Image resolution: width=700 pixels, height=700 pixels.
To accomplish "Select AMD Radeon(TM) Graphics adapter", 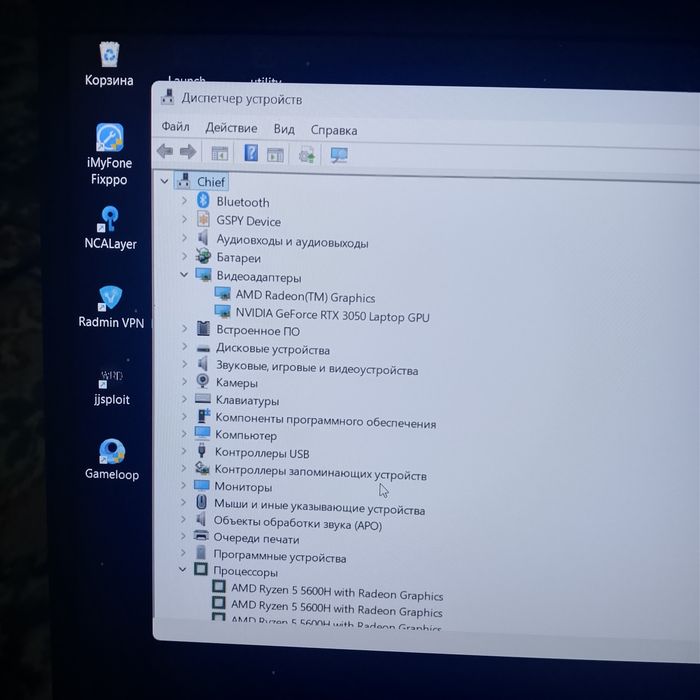I will tap(305, 296).
